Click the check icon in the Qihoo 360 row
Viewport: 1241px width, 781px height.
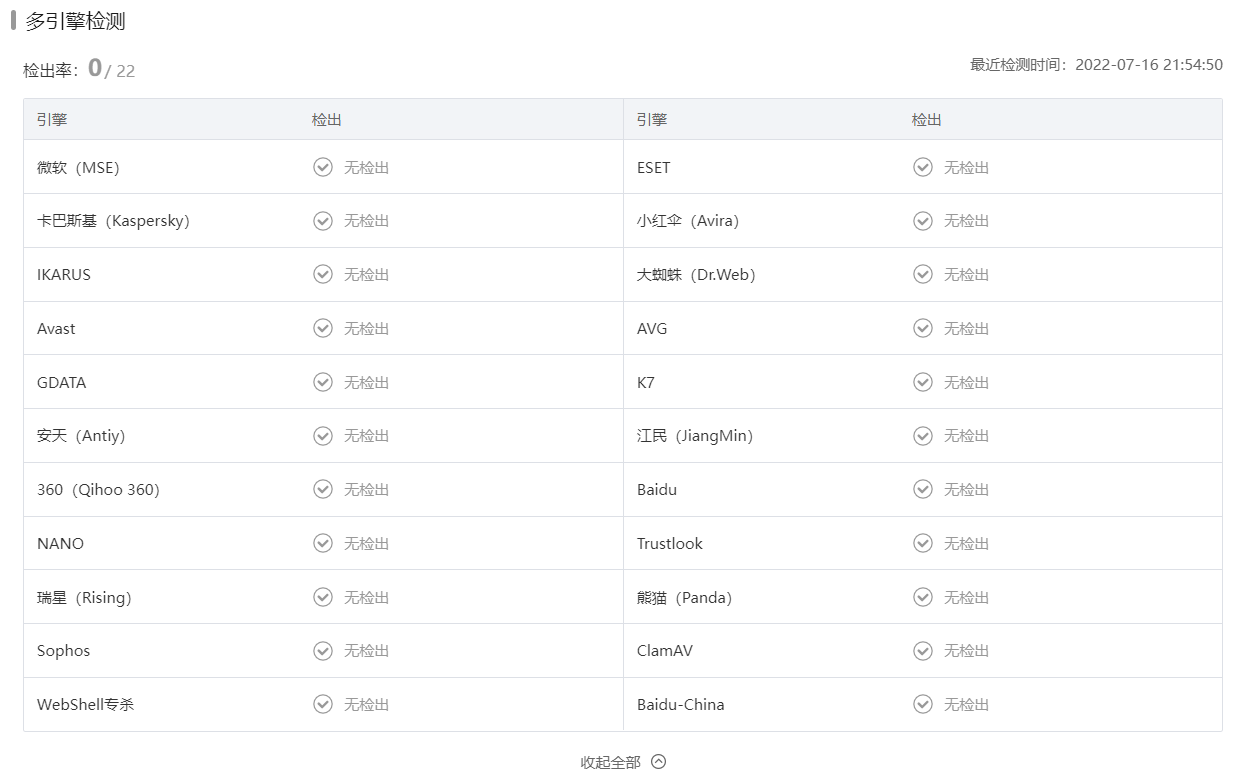323,489
